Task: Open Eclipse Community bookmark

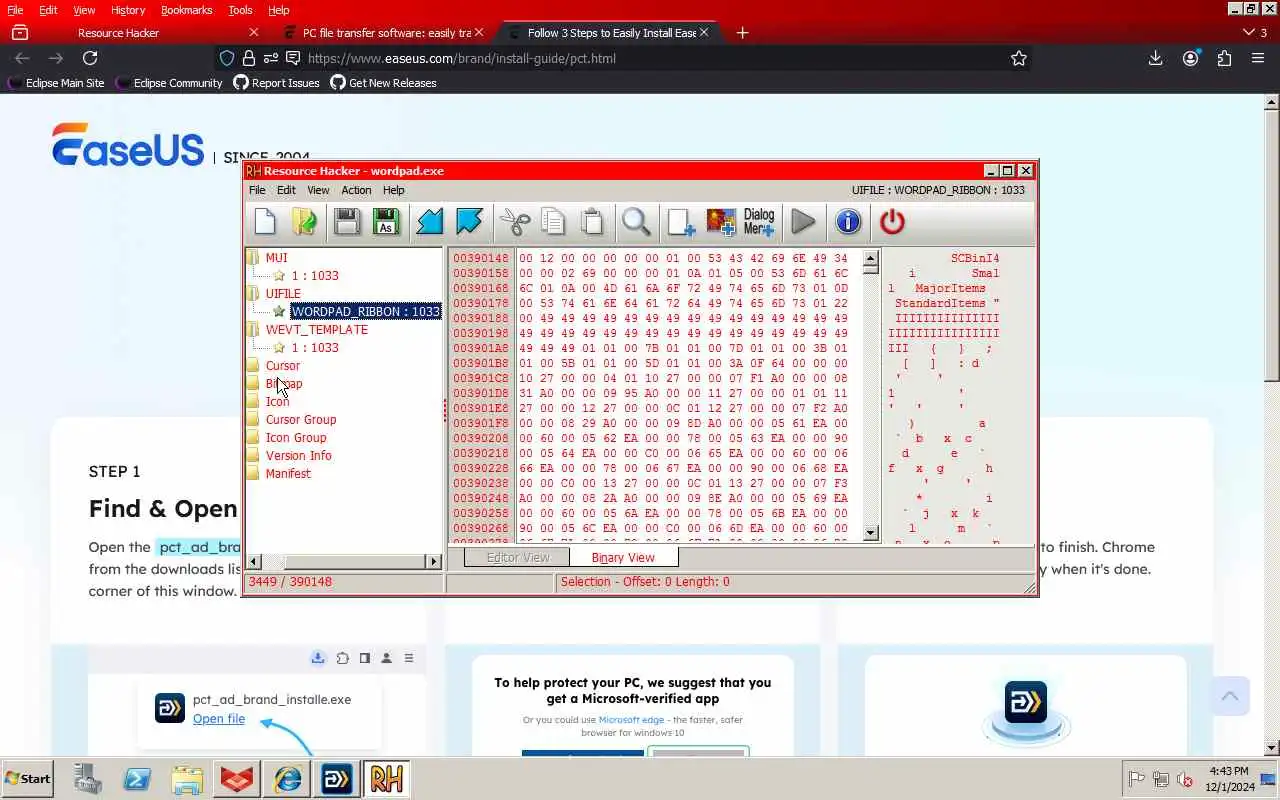Action: 169,83
